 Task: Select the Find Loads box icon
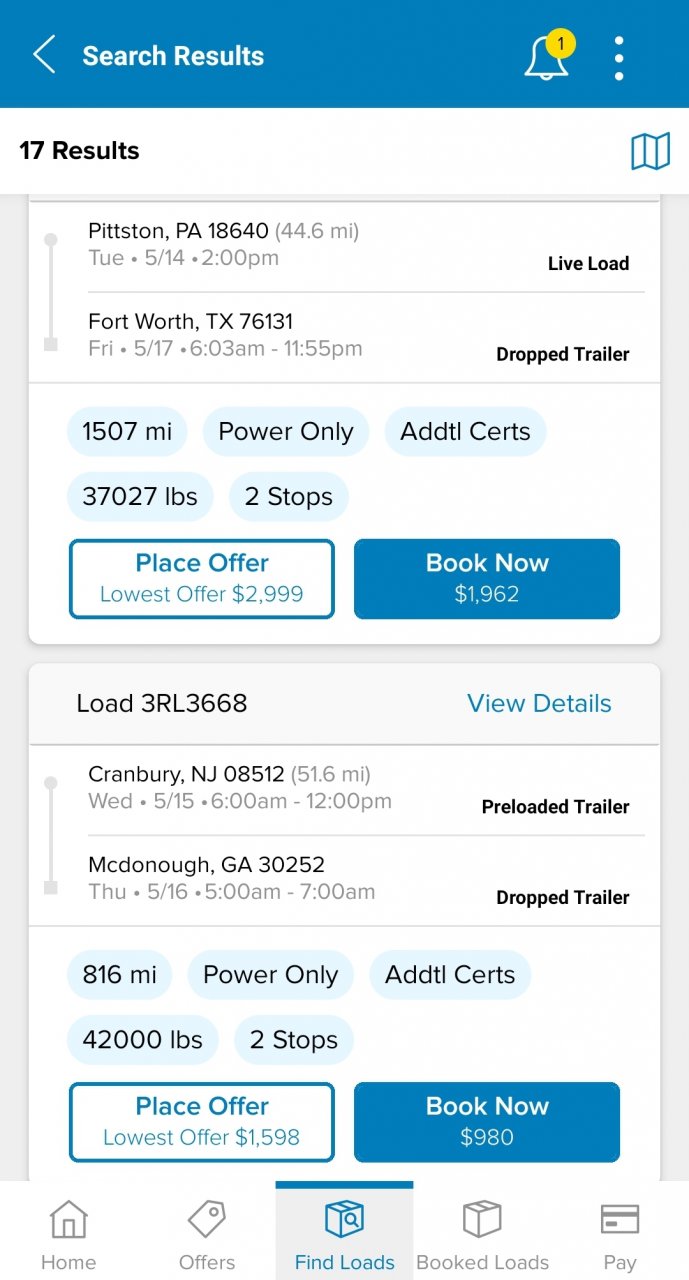(345, 1221)
